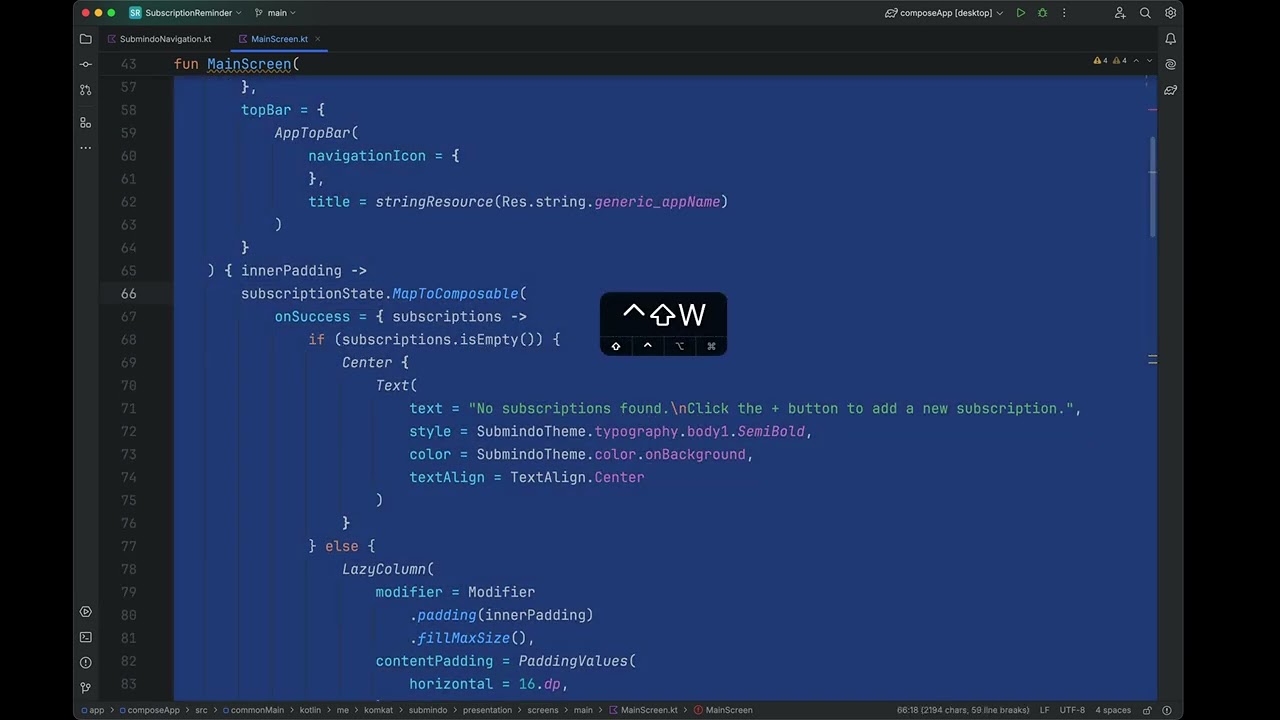The image size is (1280, 720).
Task: Open more run actions vertical dots
Action: pyautogui.click(x=1064, y=13)
